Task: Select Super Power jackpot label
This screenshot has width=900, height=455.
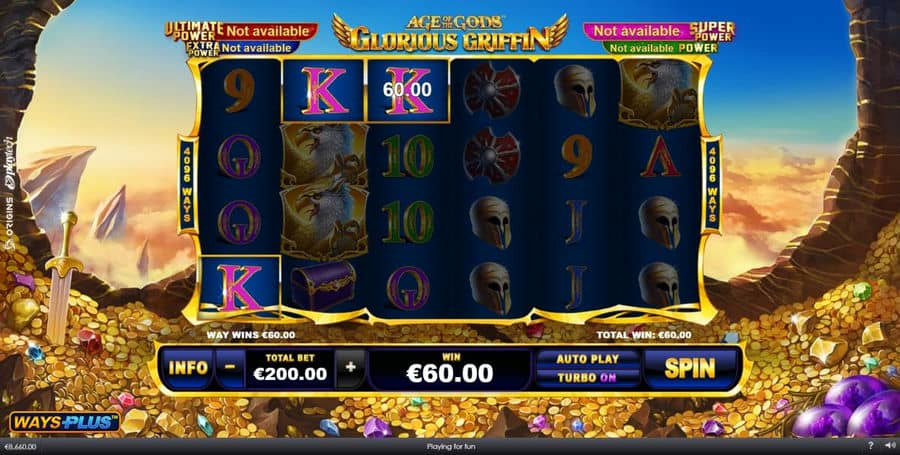Action: pyautogui.click(x=711, y=31)
